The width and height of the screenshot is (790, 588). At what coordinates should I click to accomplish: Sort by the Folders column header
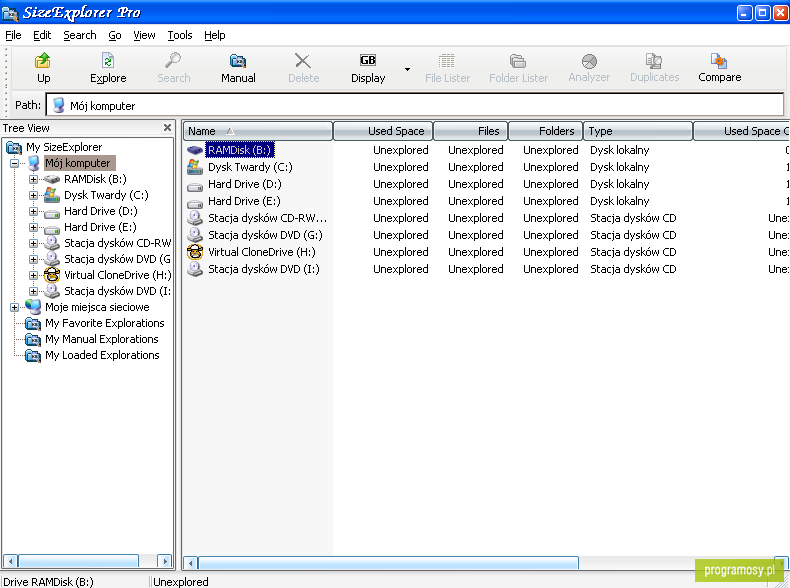546,131
